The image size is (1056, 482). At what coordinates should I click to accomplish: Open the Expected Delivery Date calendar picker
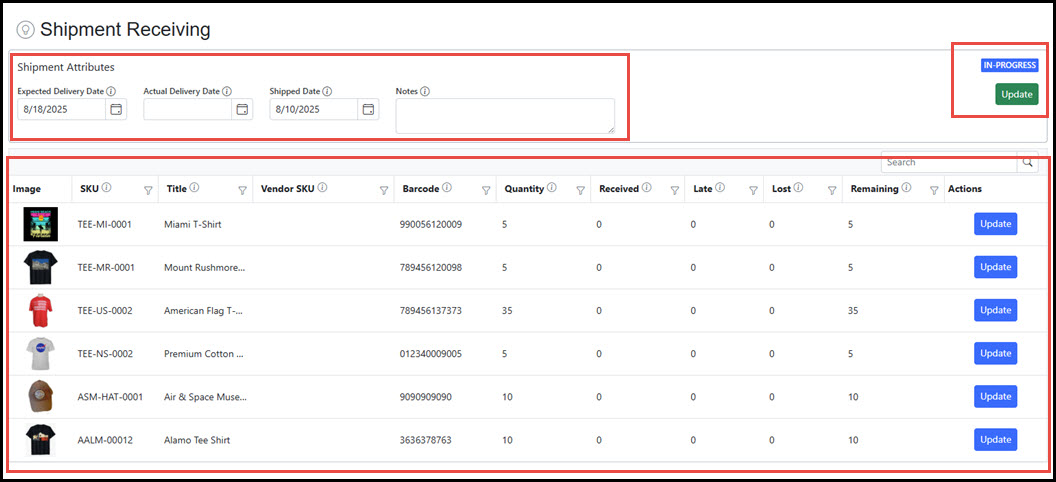click(x=116, y=109)
